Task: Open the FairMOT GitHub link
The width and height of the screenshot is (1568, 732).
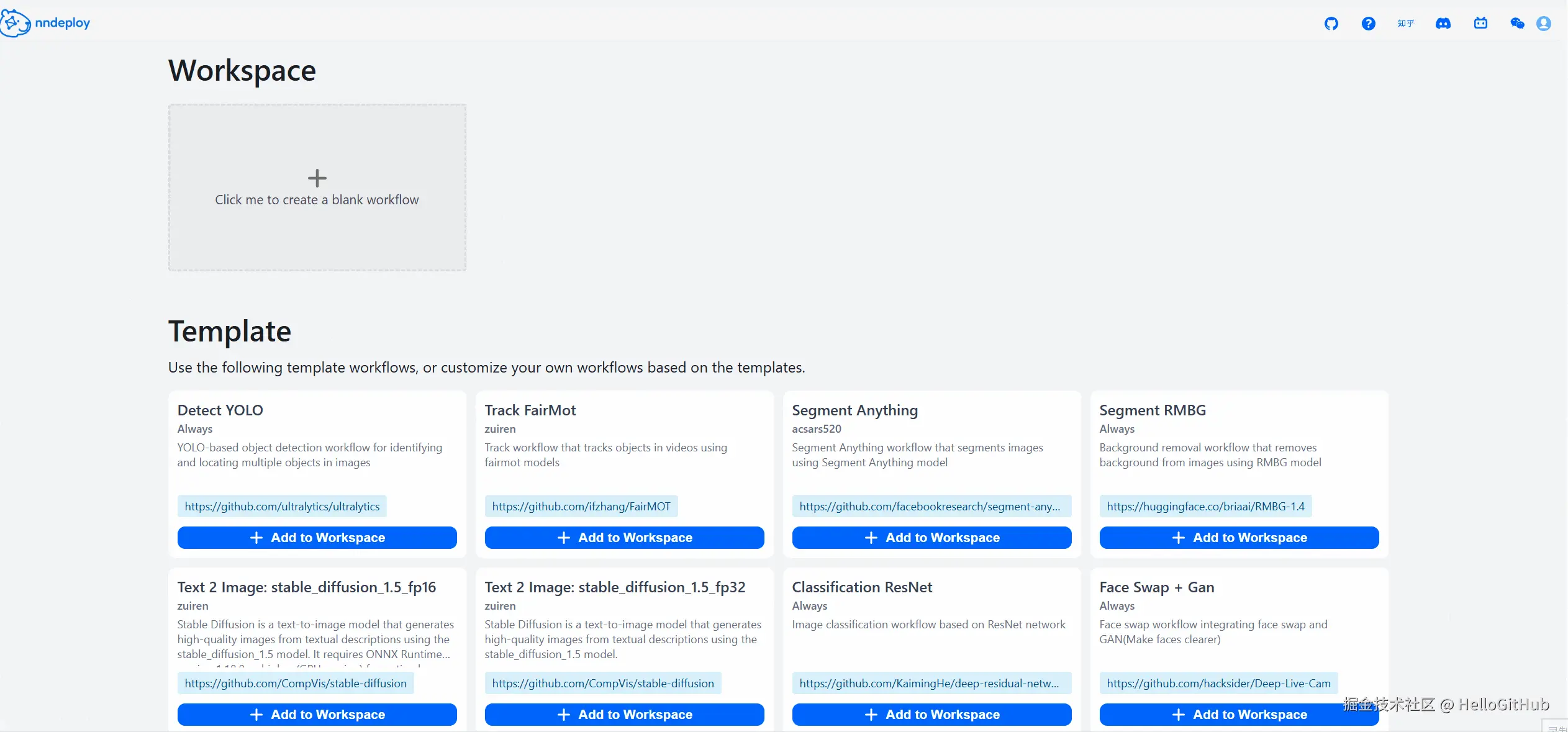Action: coord(581,507)
